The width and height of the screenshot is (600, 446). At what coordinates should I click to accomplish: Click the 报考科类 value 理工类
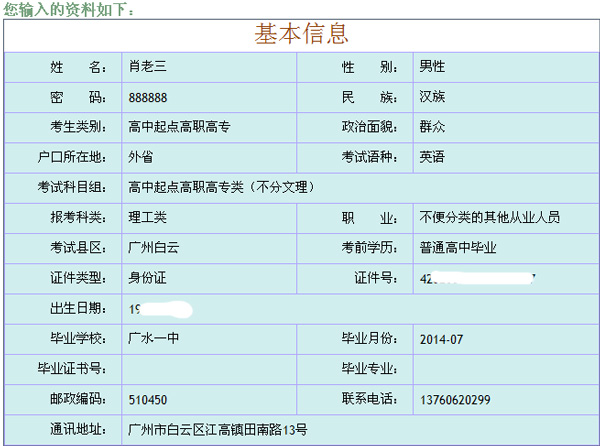(x=147, y=217)
